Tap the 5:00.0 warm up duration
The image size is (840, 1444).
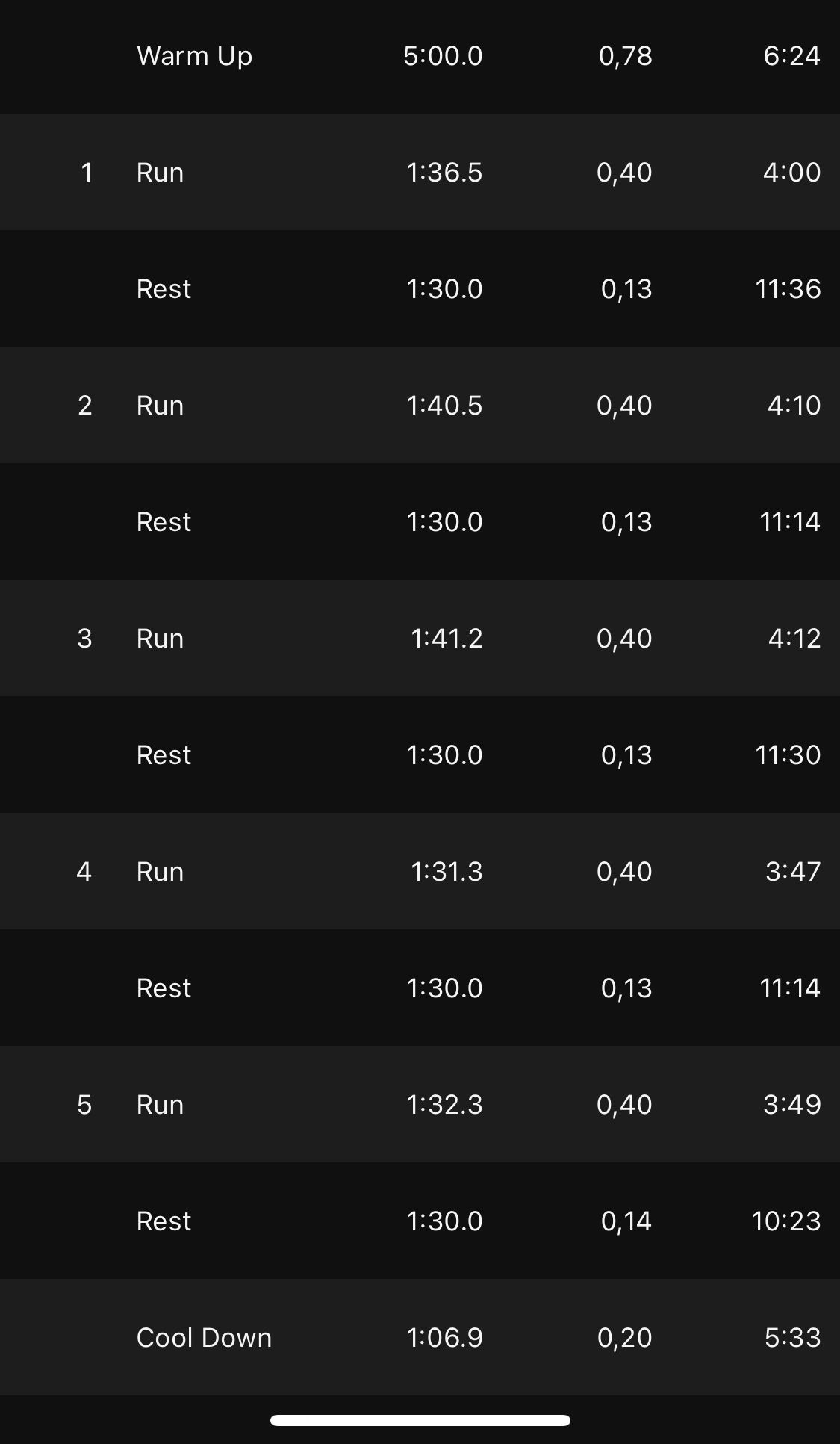pyautogui.click(x=443, y=56)
